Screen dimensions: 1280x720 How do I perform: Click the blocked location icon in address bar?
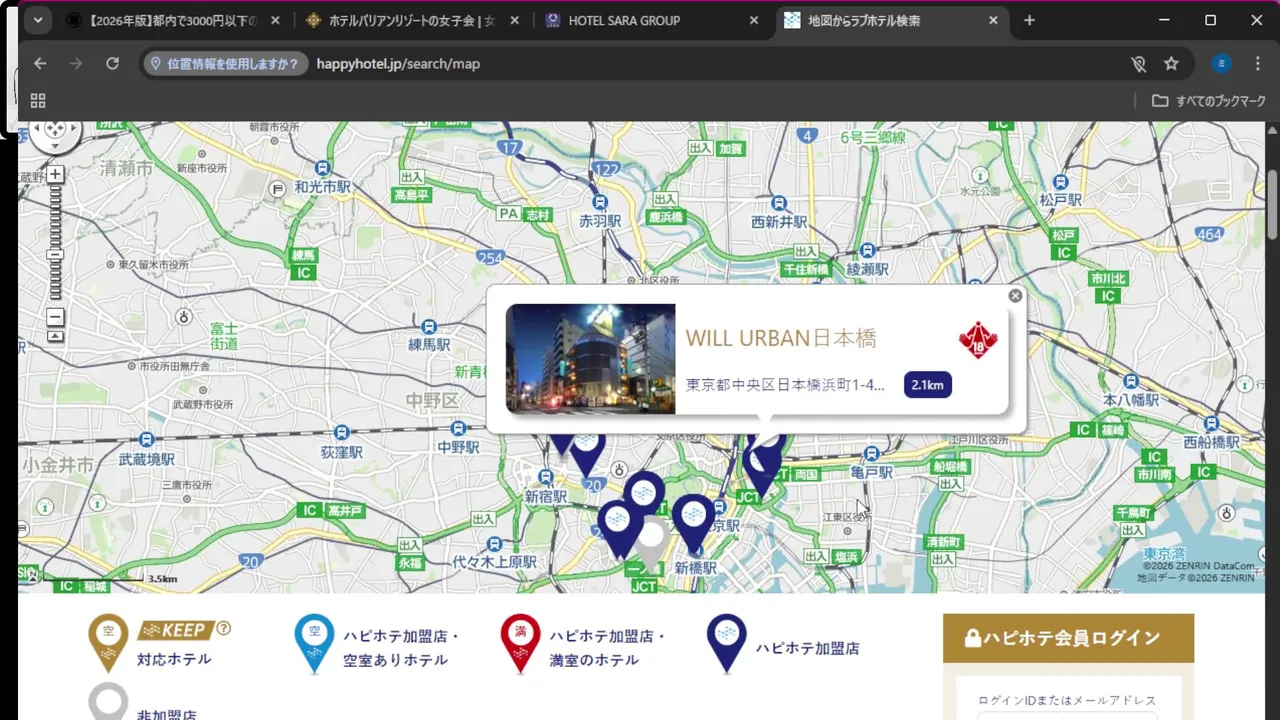[x=1138, y=63]
